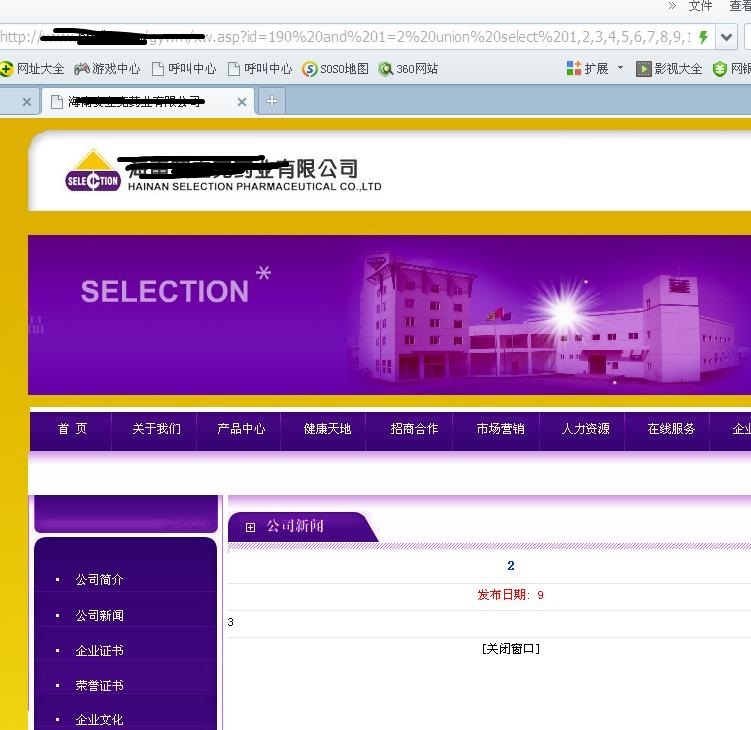Expand the 扩展 dropdown arrow
Image resolution: width=751 pixels, height=730 pixels.
click(620, 68)
